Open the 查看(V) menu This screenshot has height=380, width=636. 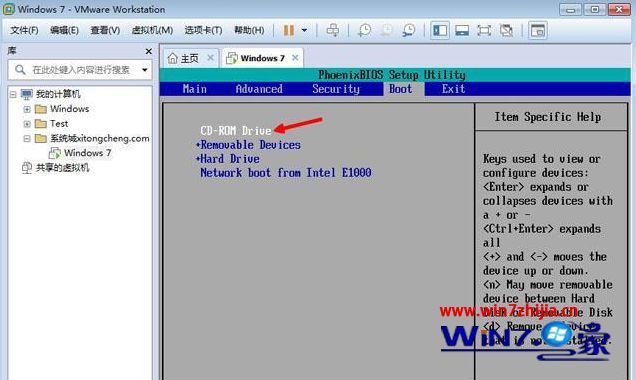click(x=105, y=30)
